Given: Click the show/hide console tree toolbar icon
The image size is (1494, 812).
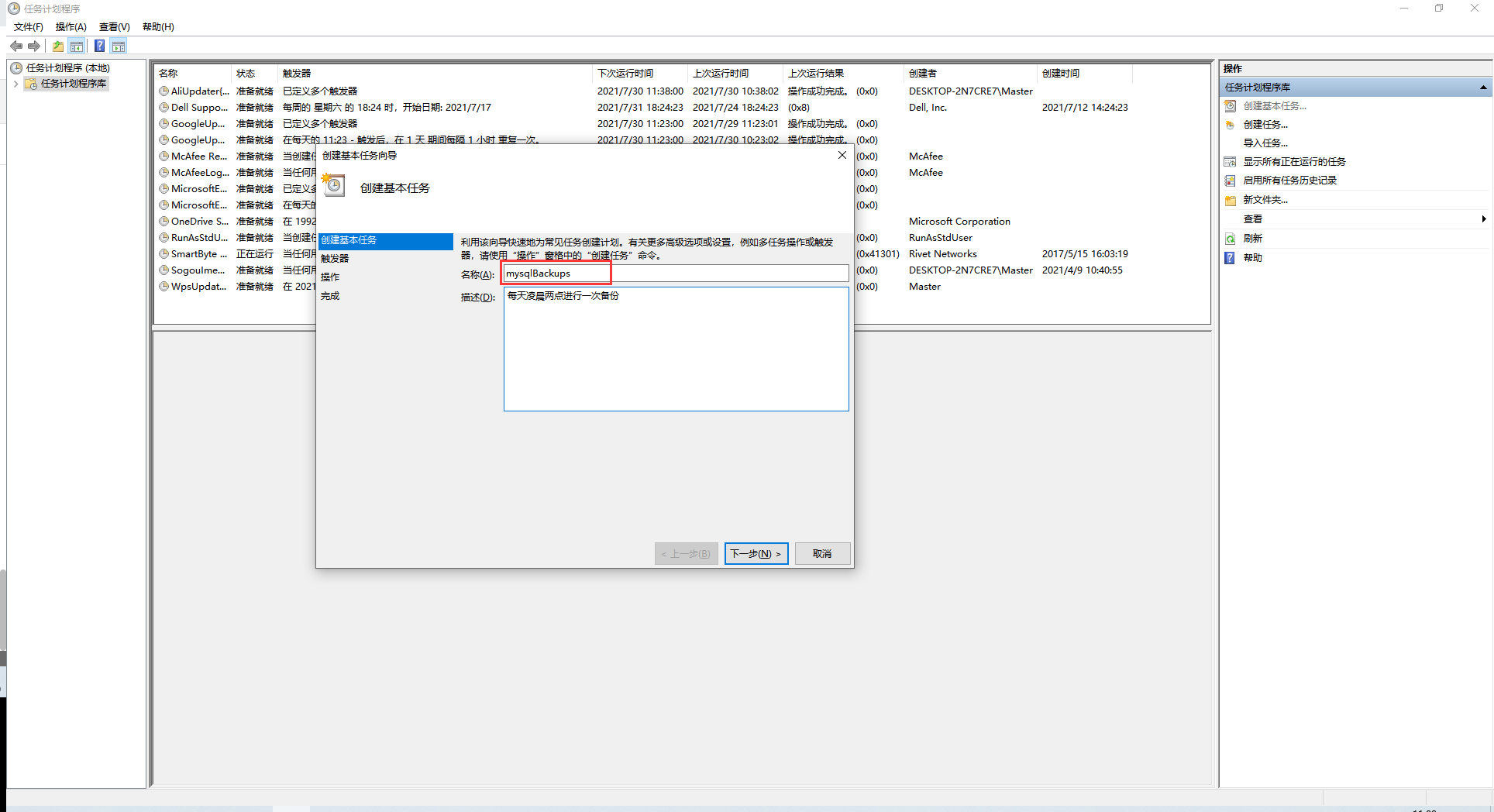Looking at the screenshot, I should pyautogui.click(x=77, y=46).
